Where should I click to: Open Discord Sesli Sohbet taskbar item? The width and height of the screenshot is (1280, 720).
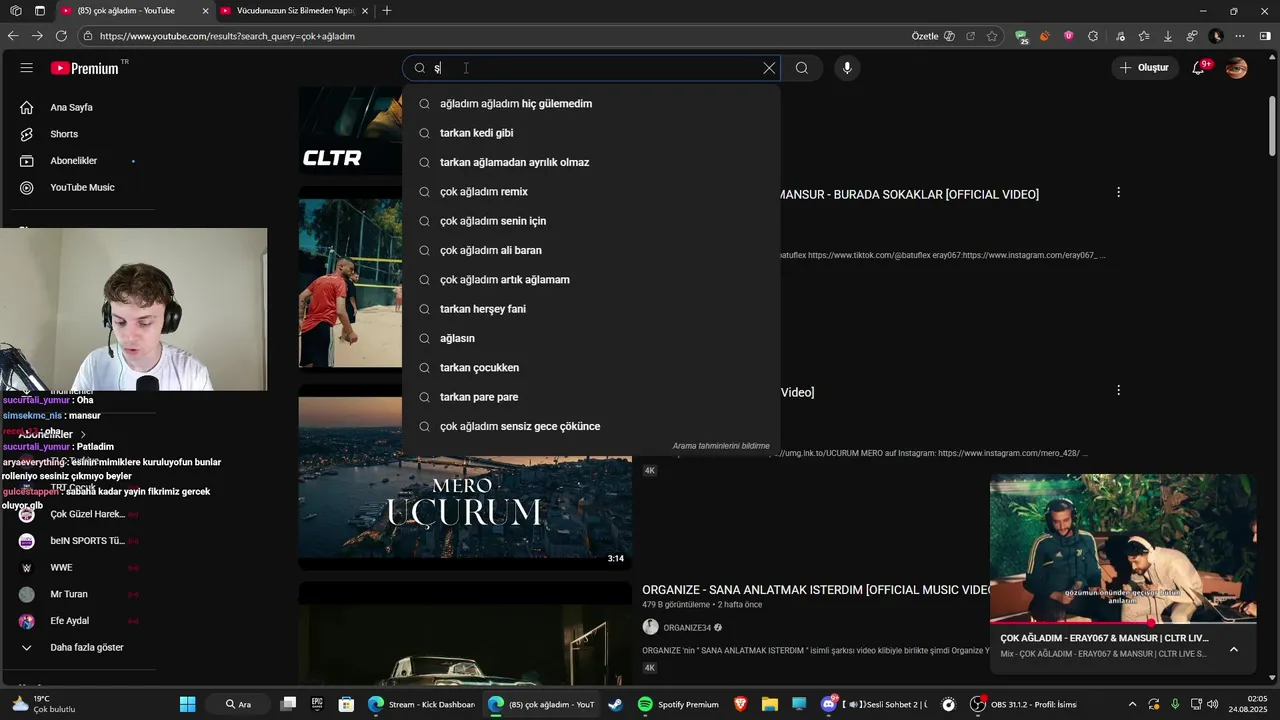coord(873,704)
